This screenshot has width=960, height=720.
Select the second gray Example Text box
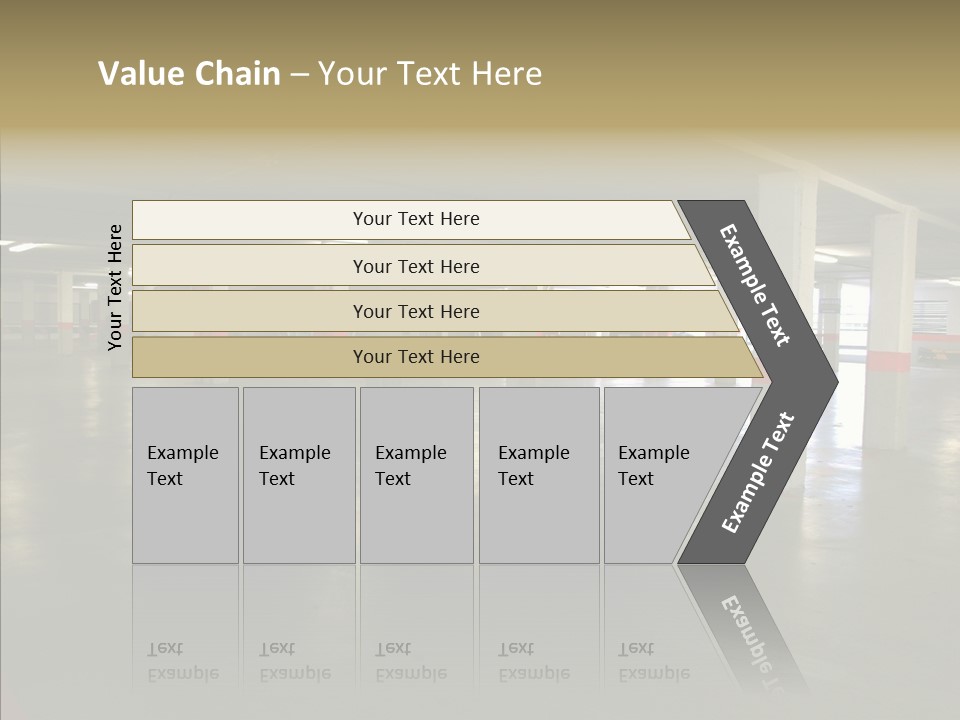point(299,475)
